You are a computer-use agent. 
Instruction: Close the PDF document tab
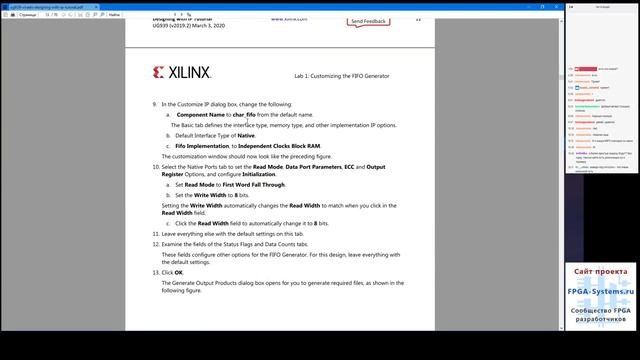coord(96,7)
